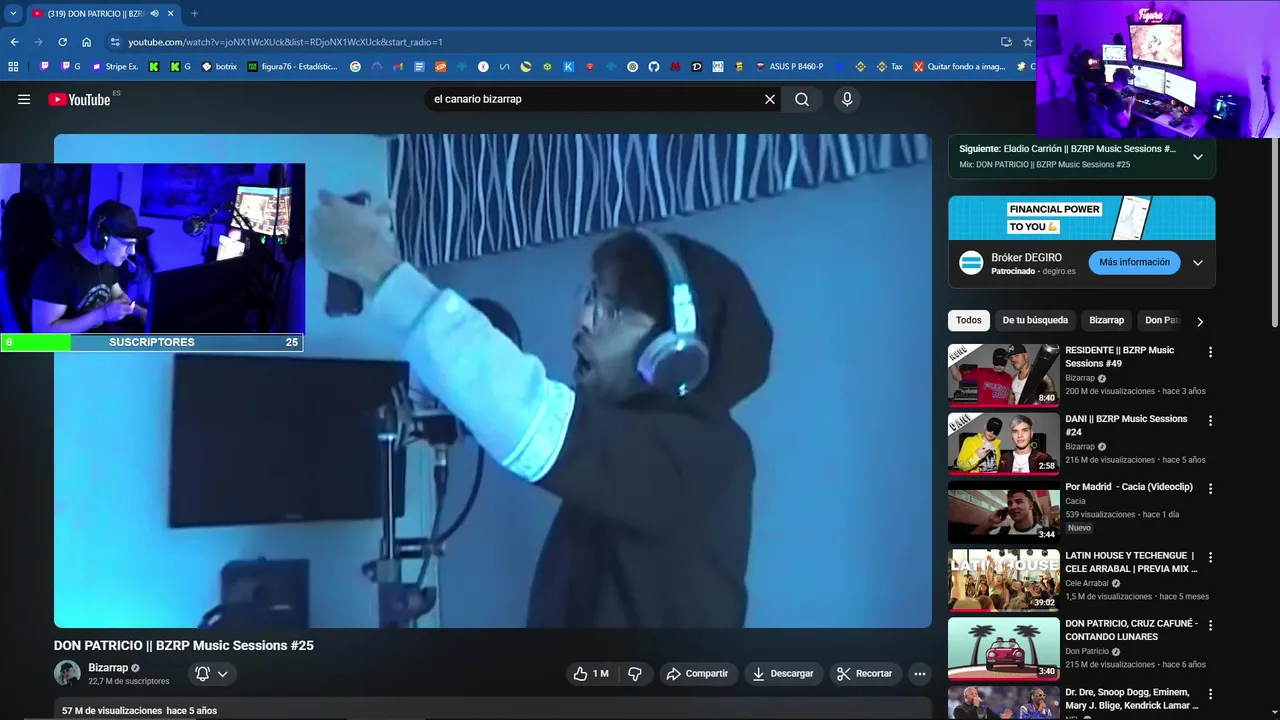This screenshot has height=720, width=1280.
Task: Select the Bizarrap filter chip
Action: [1106, 320]
